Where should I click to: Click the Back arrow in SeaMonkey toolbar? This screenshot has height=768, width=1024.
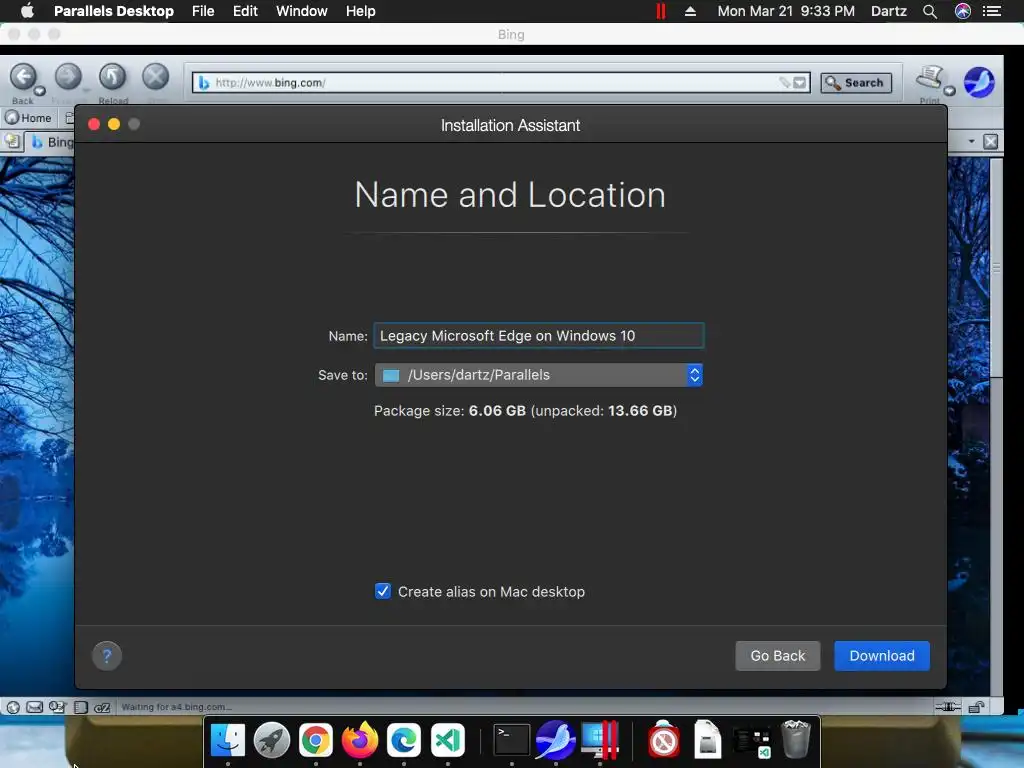pos(24,77)
